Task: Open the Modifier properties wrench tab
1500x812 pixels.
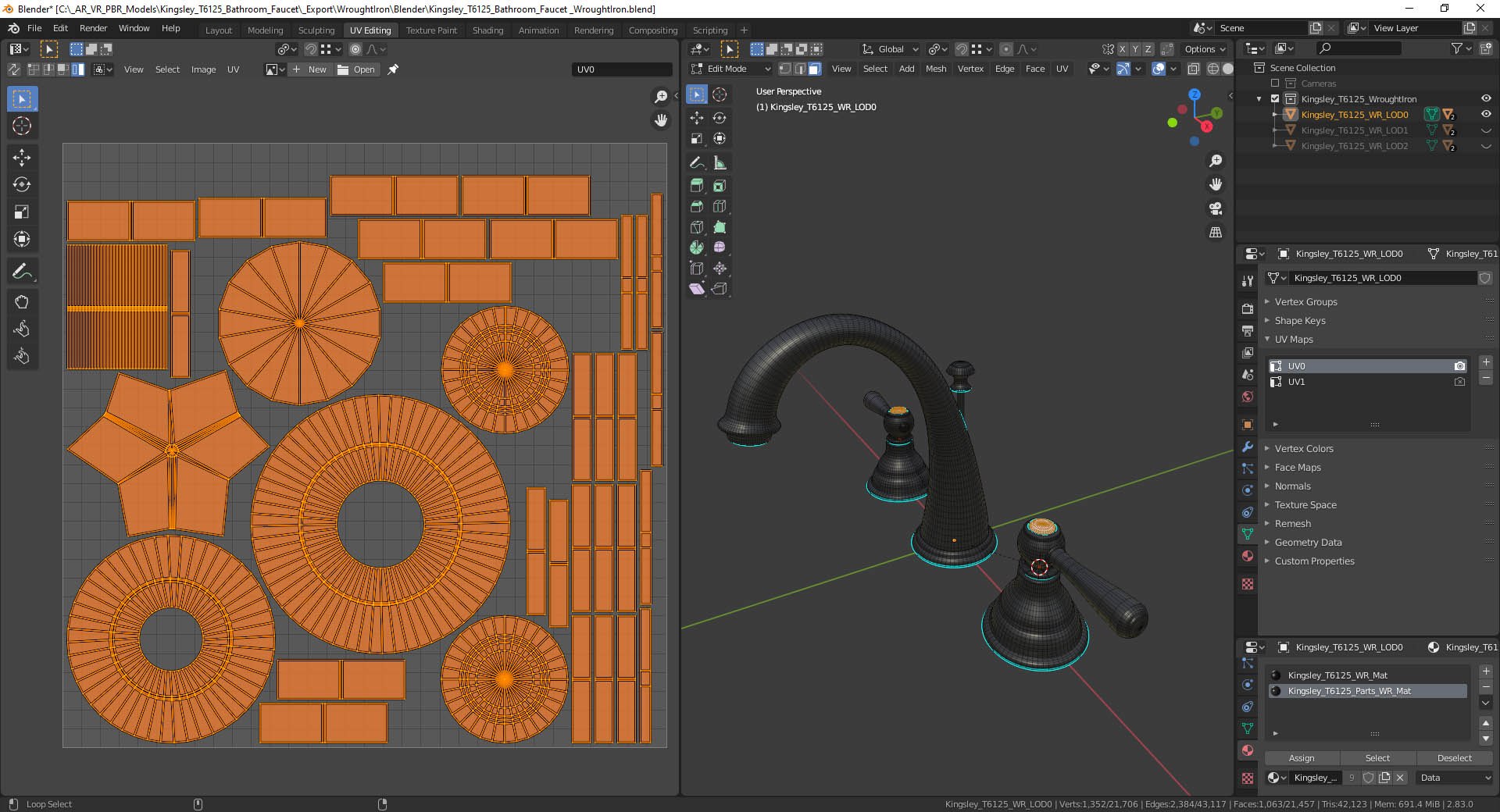Action: [1248, 447]
